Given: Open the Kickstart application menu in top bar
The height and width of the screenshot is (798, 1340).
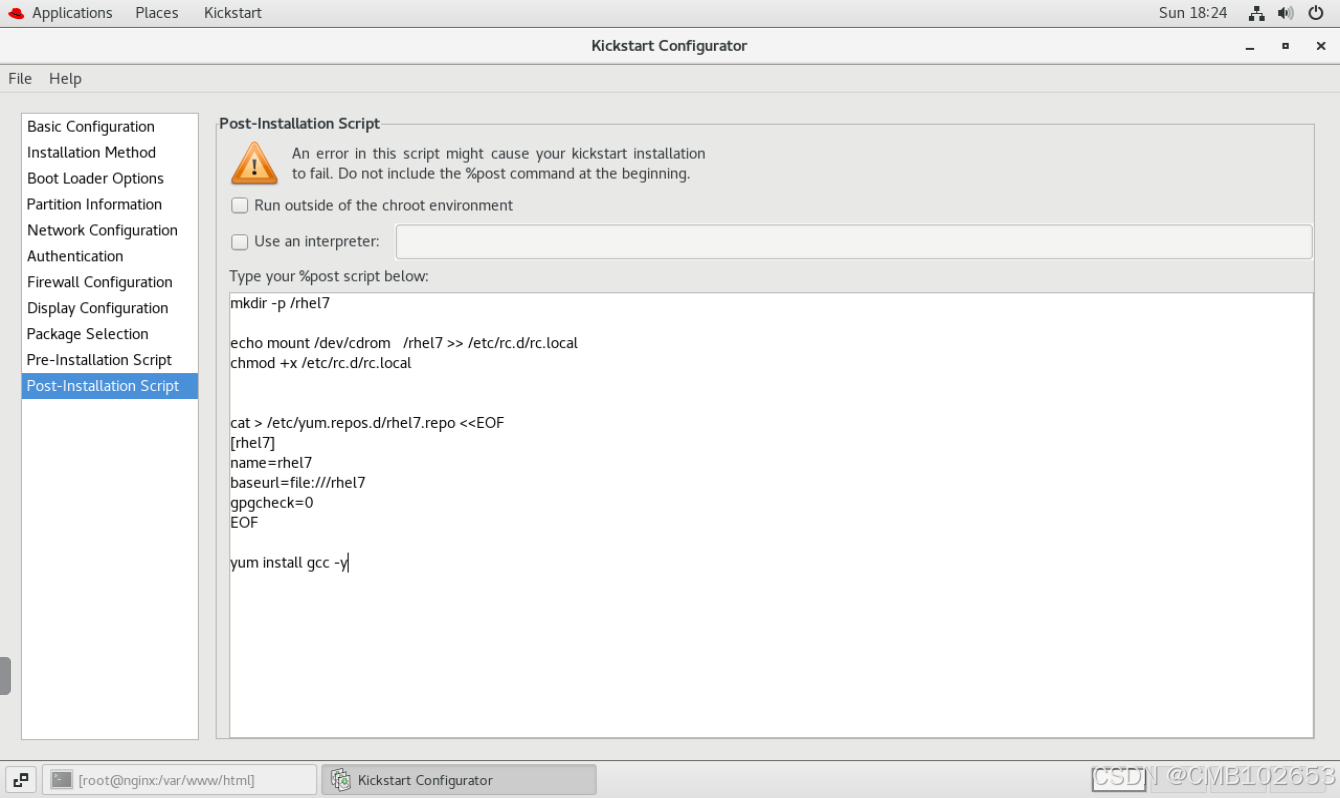Looking at the screenshot, I should (232, 13).
